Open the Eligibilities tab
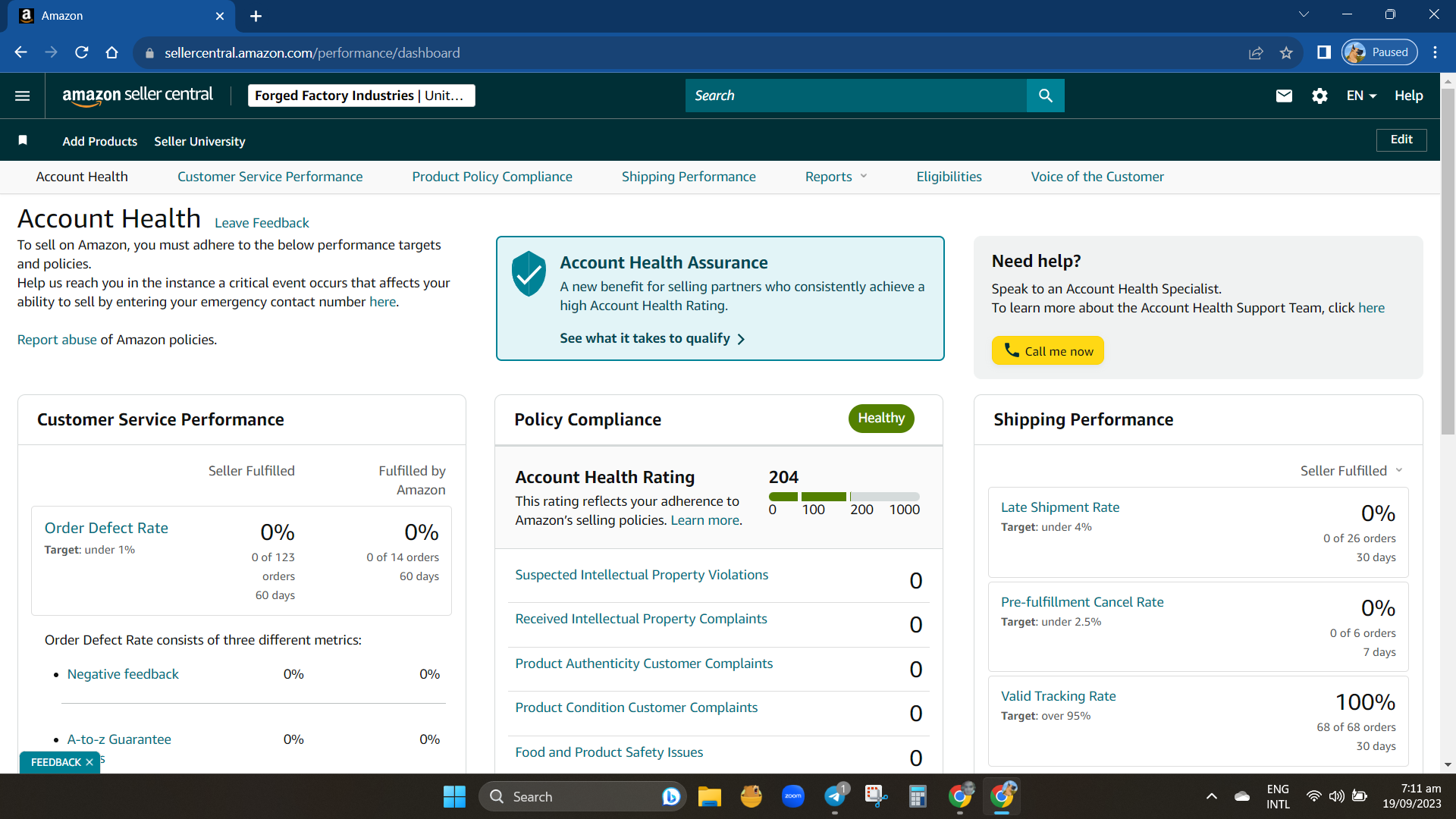The image size is (1456, 819). tap(949, 177)
